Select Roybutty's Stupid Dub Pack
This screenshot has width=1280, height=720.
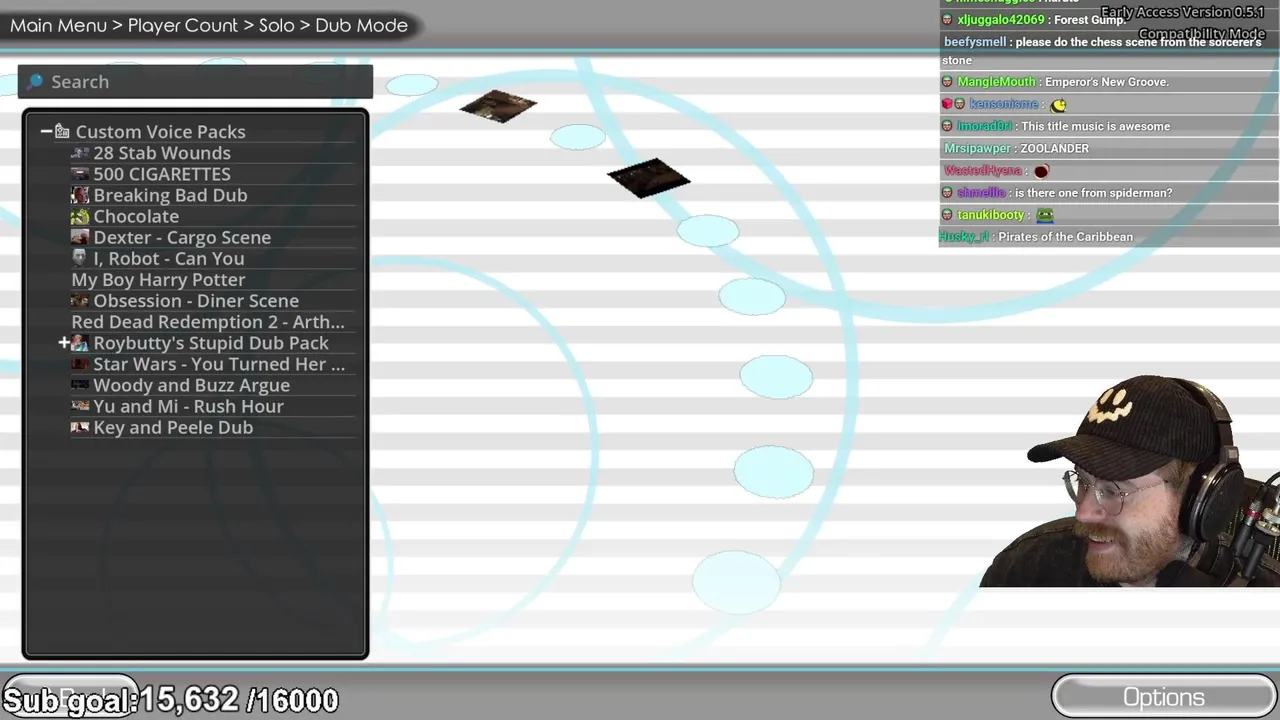click(x=211, y=343)
